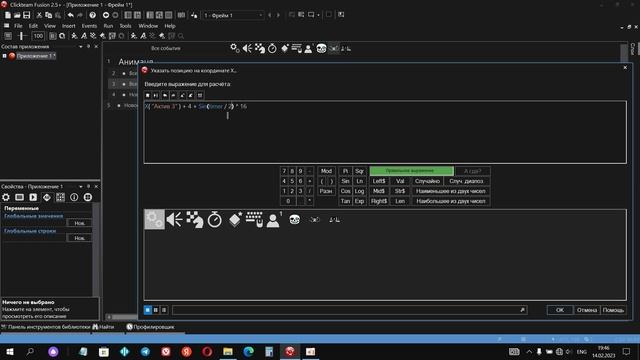Click the Telegram icon in Windows taskbar
Screen dimensions: 640x360
pos(145,352)
